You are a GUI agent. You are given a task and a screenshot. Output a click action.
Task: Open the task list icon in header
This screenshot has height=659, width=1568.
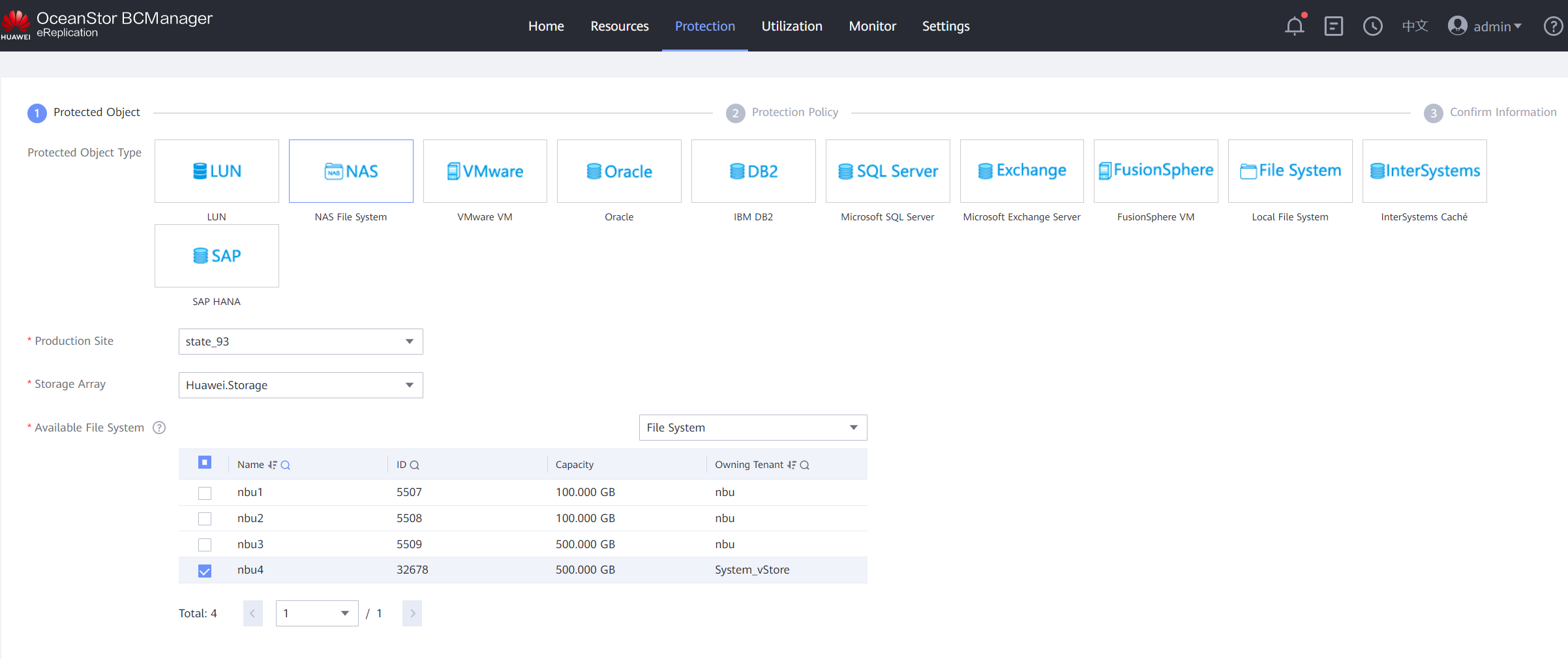point(1333,26)
